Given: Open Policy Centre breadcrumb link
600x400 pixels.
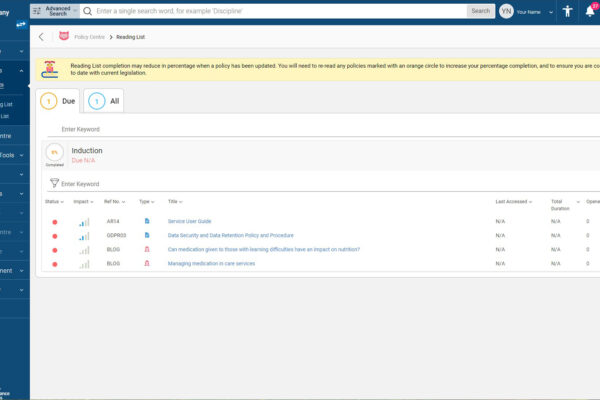Looking at the screenshot, I should [x=89, y=37].
